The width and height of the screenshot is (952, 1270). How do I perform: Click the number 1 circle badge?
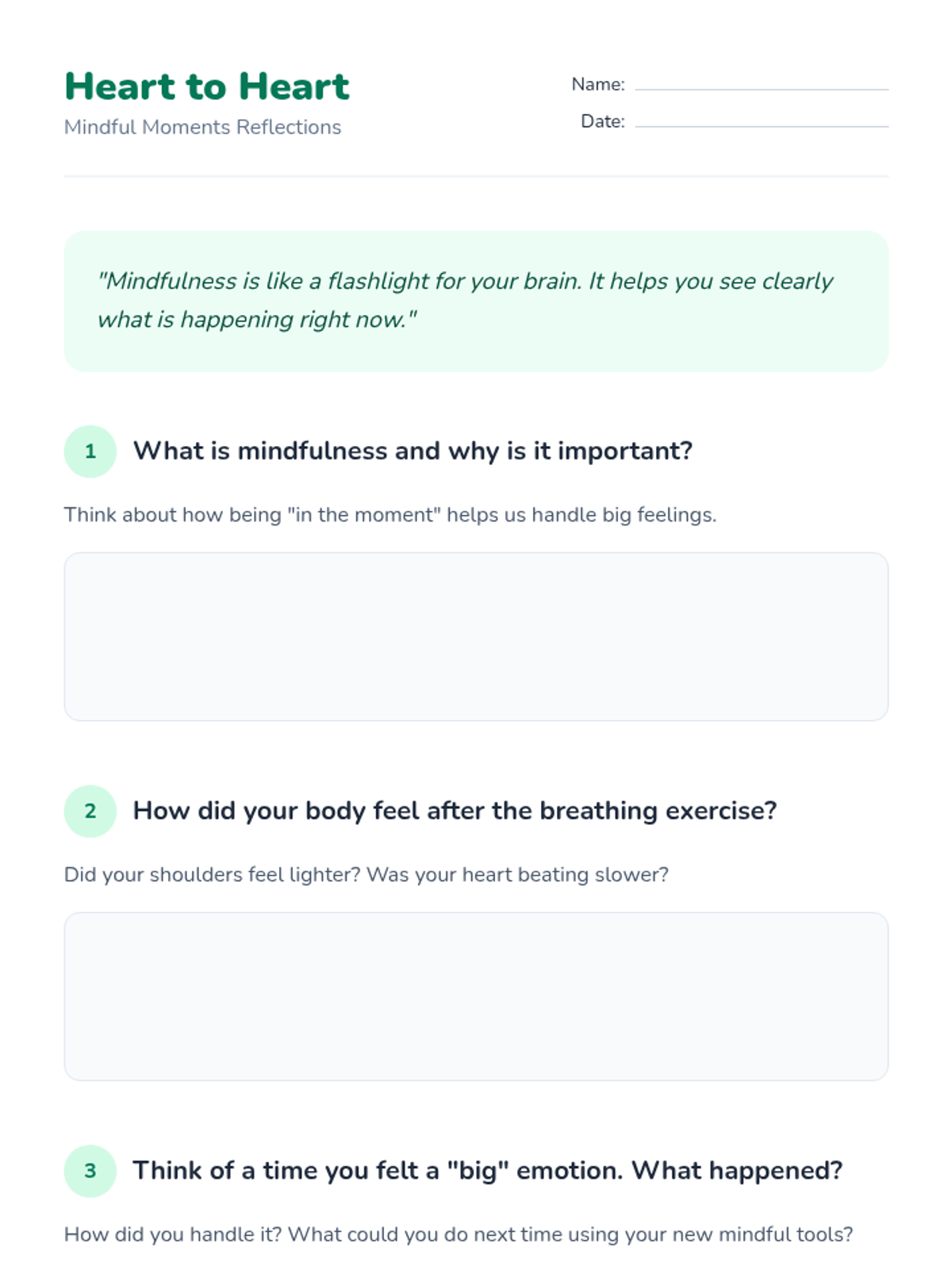[x=90, y=451]
